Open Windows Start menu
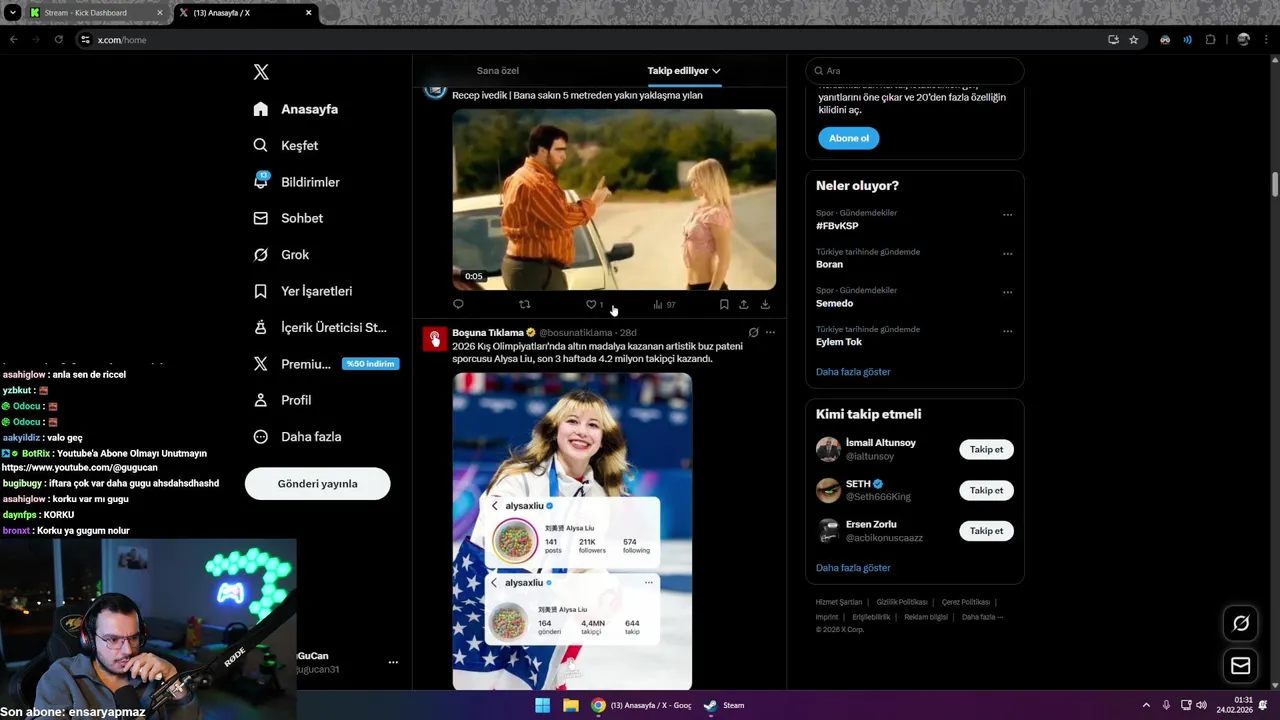This screenshot has height=720, width=1280. point(542,705)
